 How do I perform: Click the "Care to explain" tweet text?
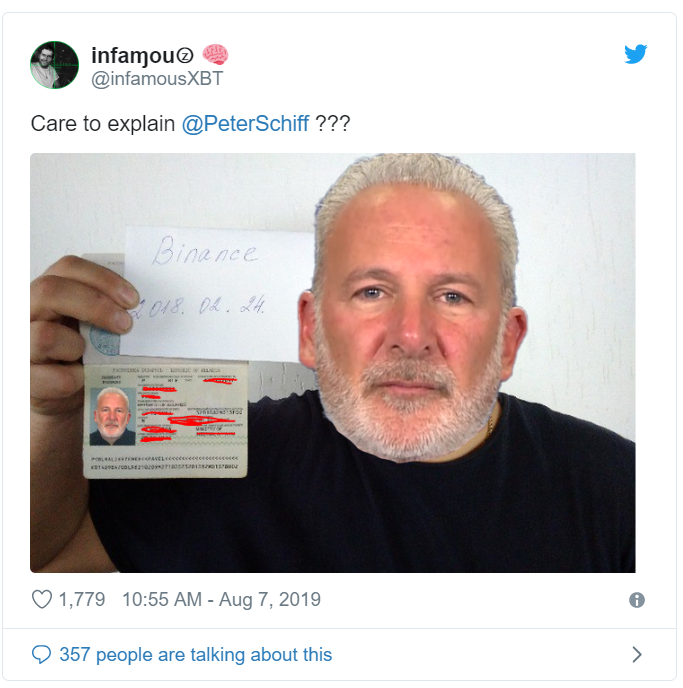point(103,124)
